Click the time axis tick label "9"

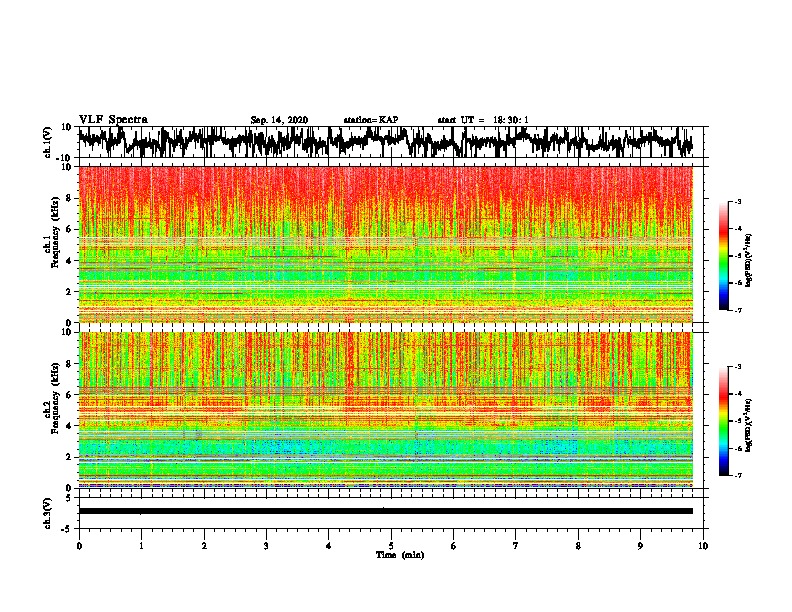(x=640, y=546)
